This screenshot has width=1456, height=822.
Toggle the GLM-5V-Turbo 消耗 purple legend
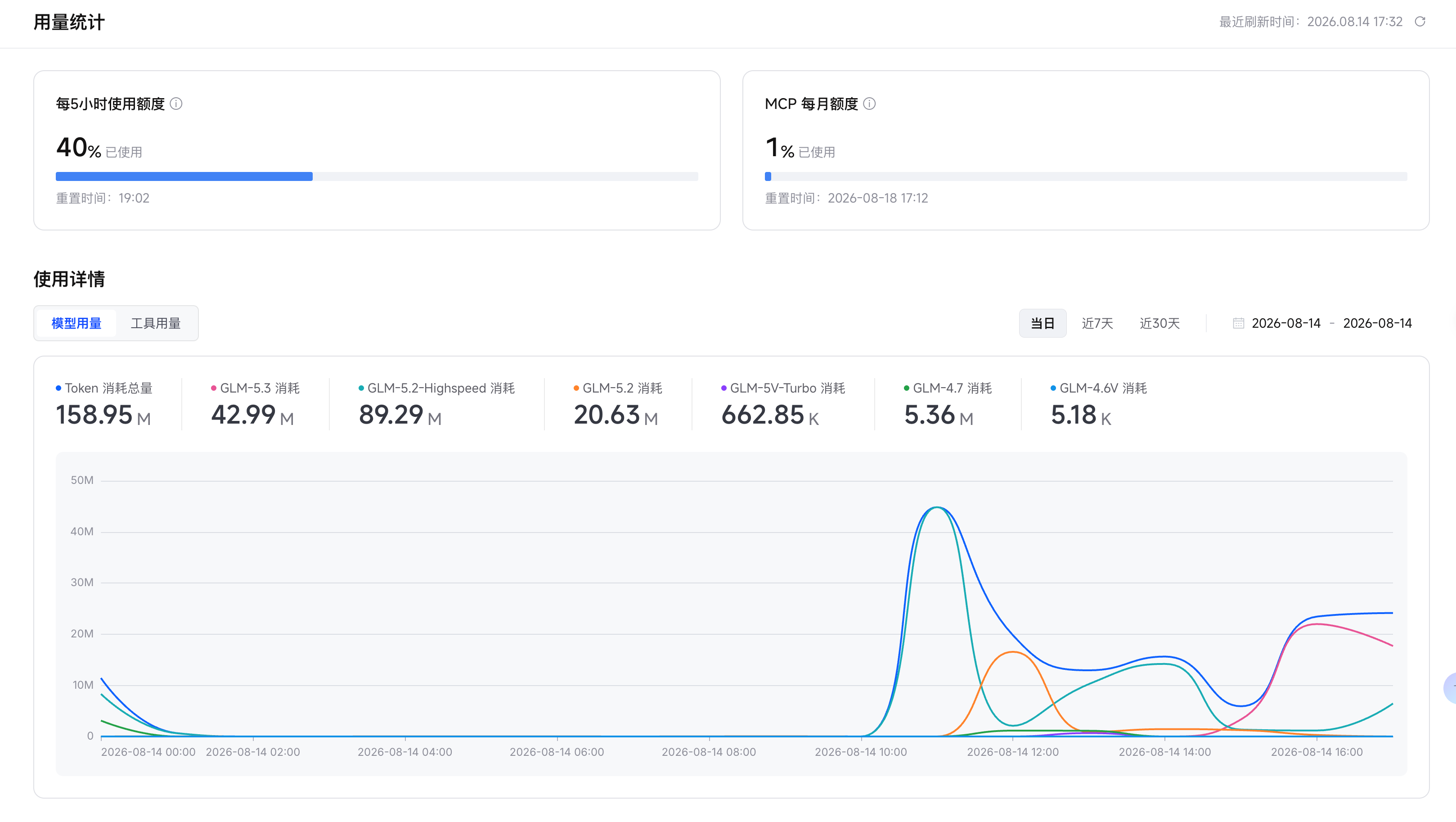coord(783,388)
